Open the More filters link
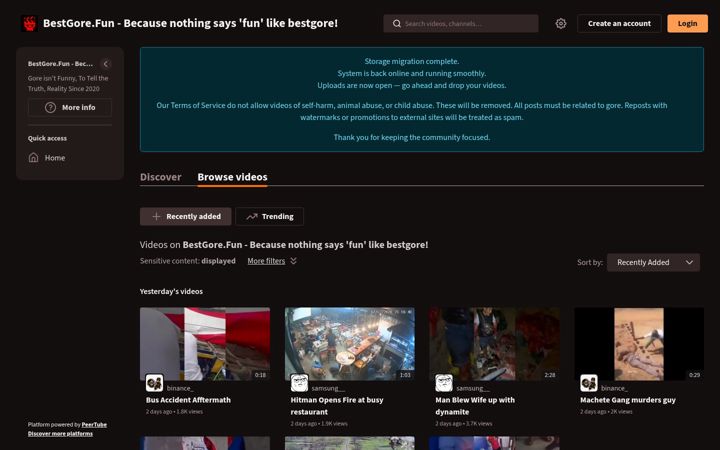The width and height of the screenshot is (720, 450). (x=266, y=261)
